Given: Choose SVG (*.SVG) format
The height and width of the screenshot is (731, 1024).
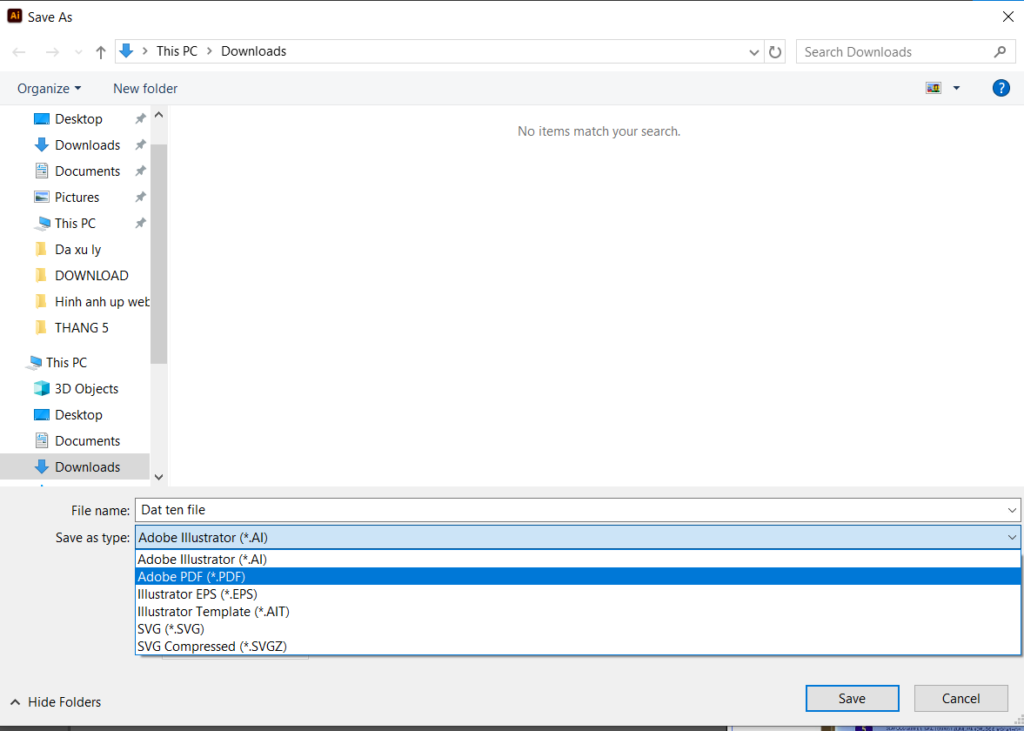Looking at the screenshot, I should (x=578, y=629).
